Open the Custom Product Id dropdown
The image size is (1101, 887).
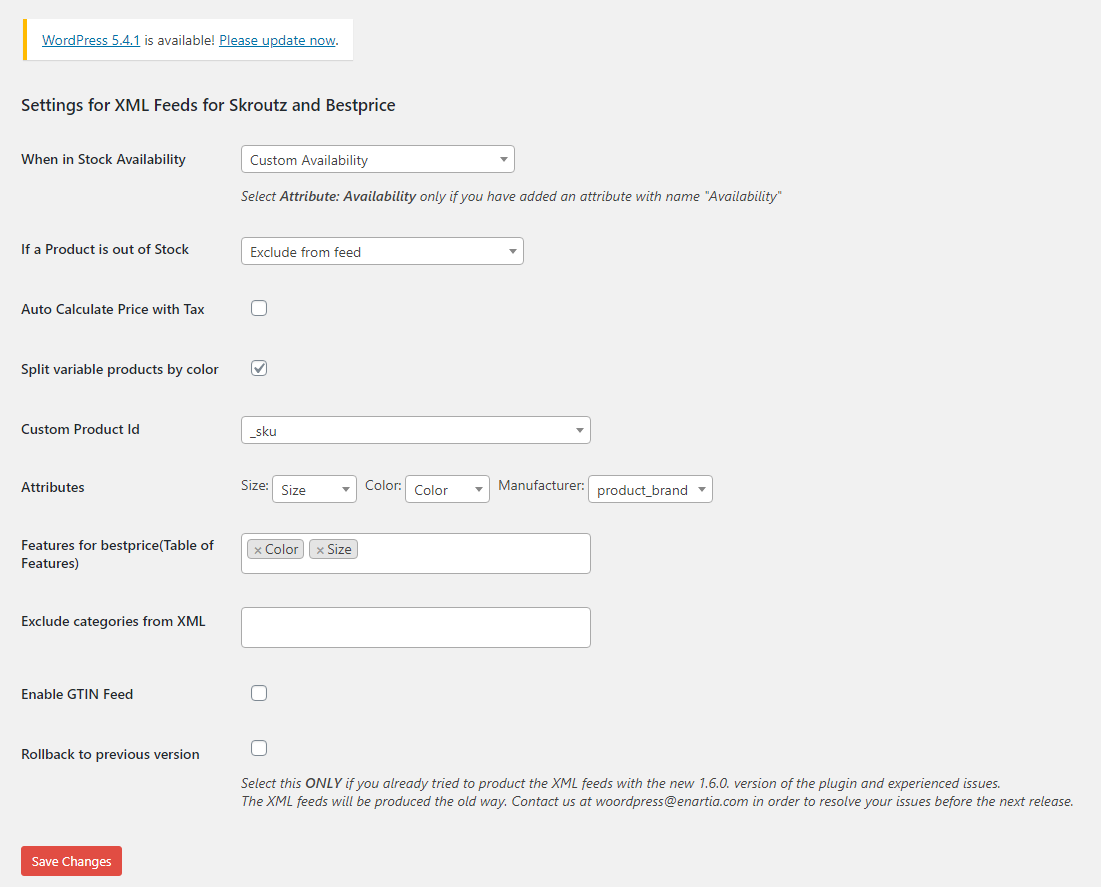[x=416, y=430]
